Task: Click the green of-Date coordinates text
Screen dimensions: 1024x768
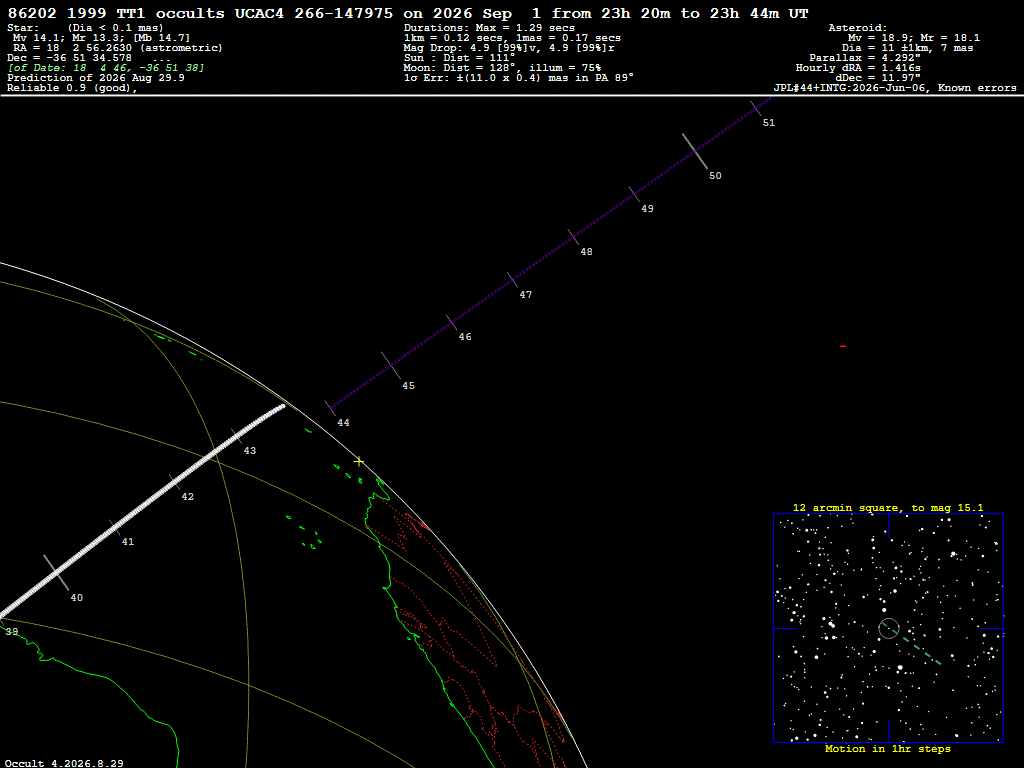Action: point(106,68)
